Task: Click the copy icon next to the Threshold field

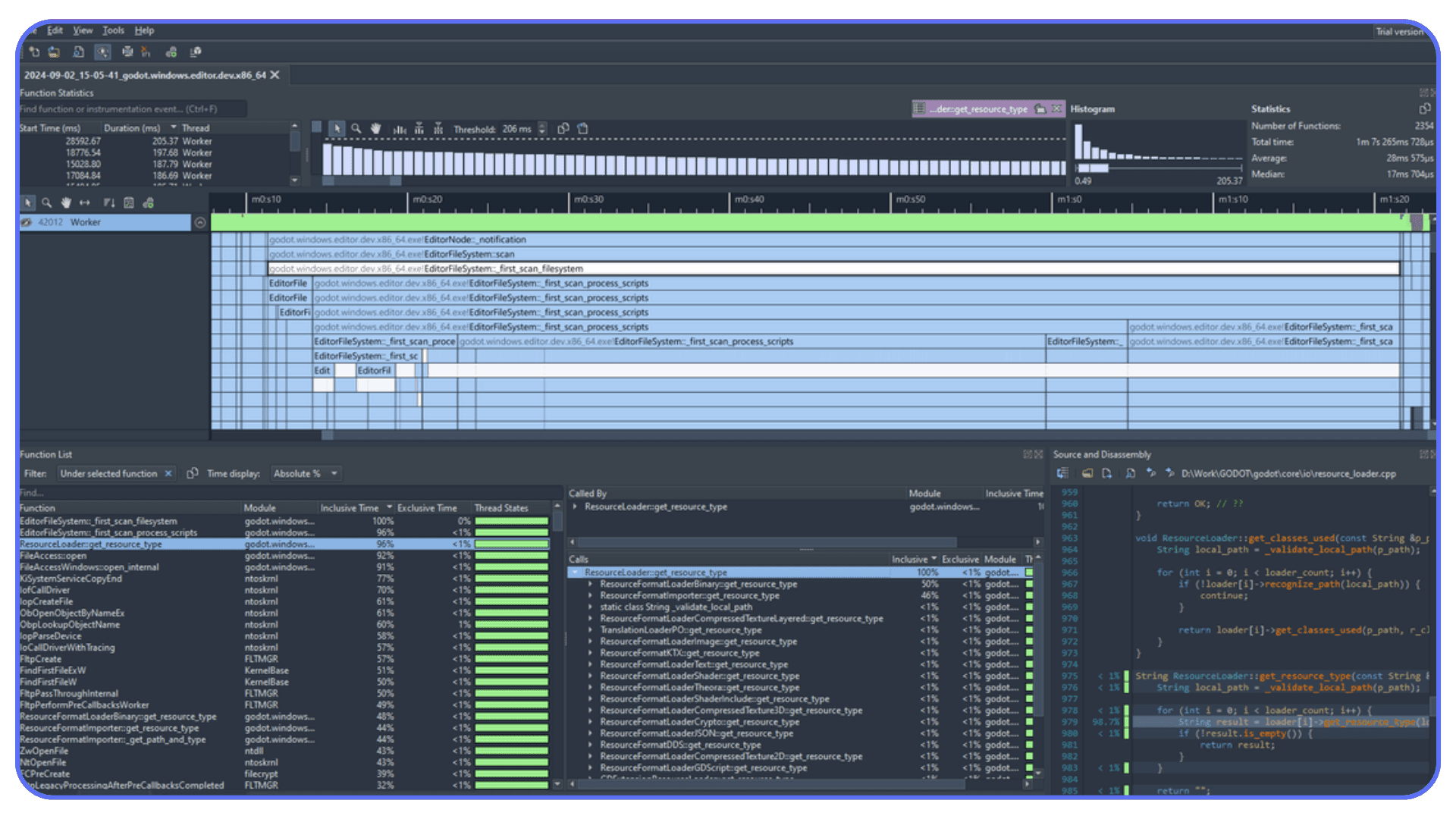Action: coord(563,128)
